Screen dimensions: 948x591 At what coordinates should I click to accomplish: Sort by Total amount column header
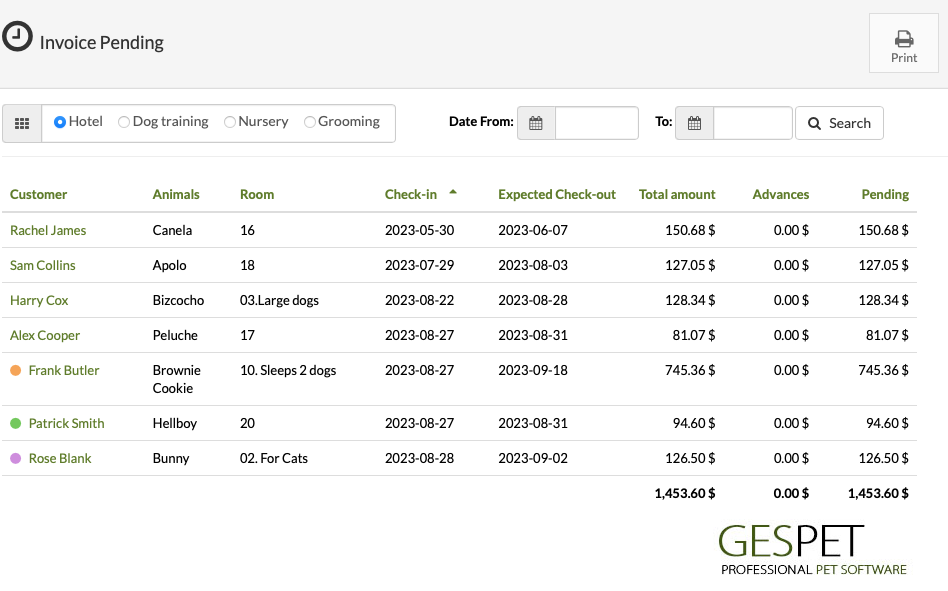coord(677,195)
